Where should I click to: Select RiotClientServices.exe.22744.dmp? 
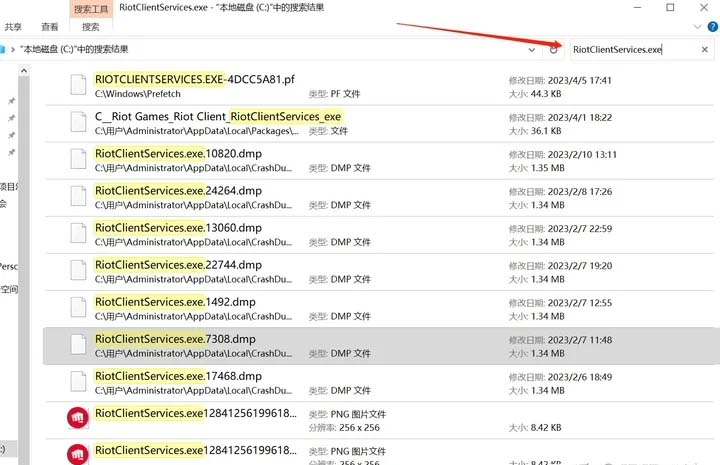click(x=379, y=272)
